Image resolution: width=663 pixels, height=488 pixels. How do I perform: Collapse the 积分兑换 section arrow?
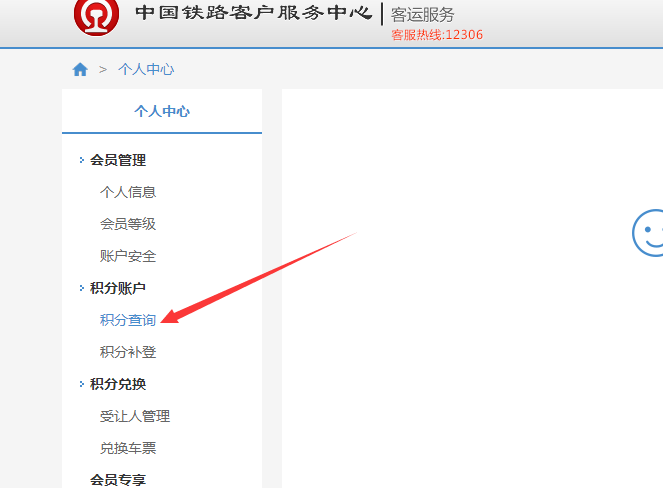82,384
